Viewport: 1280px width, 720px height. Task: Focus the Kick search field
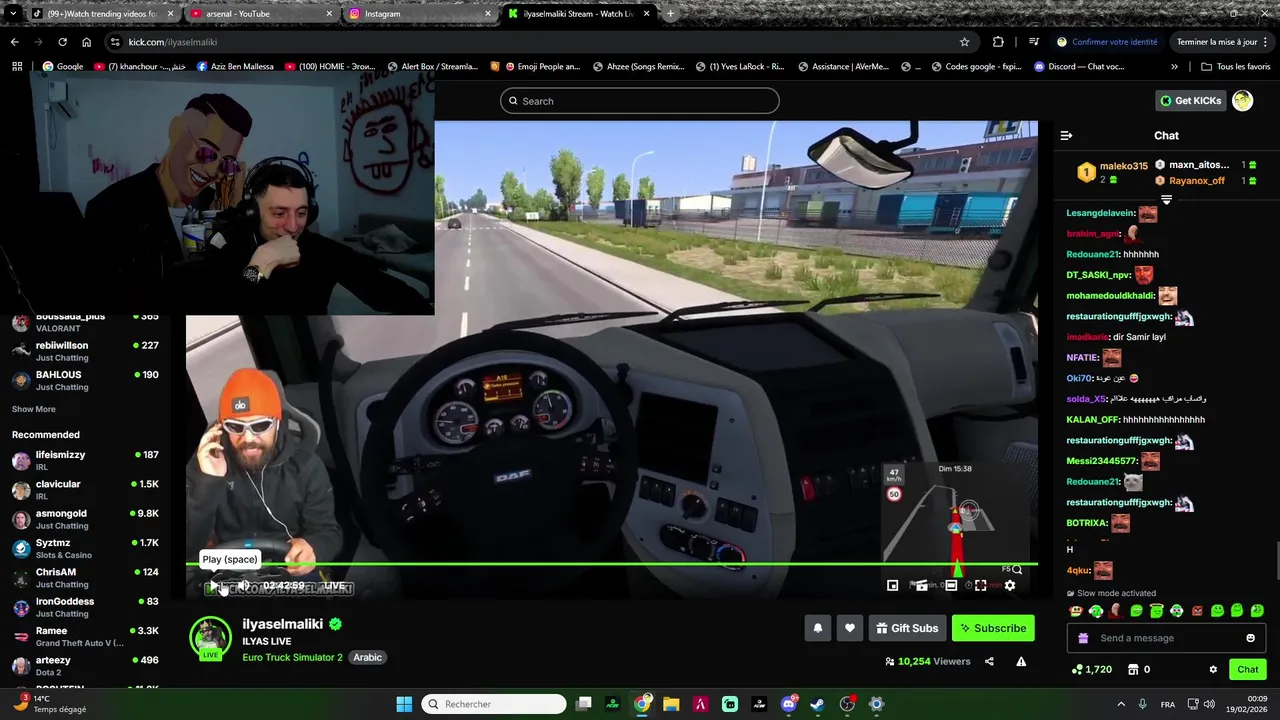pyautogui.click(x=640, y=101)
